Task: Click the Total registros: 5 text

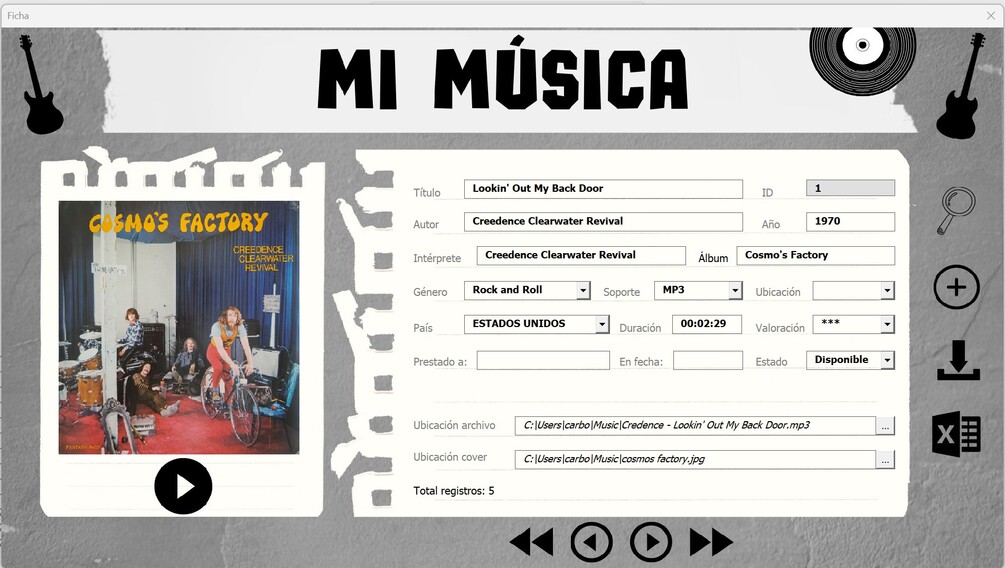Action: pos(454,491)
